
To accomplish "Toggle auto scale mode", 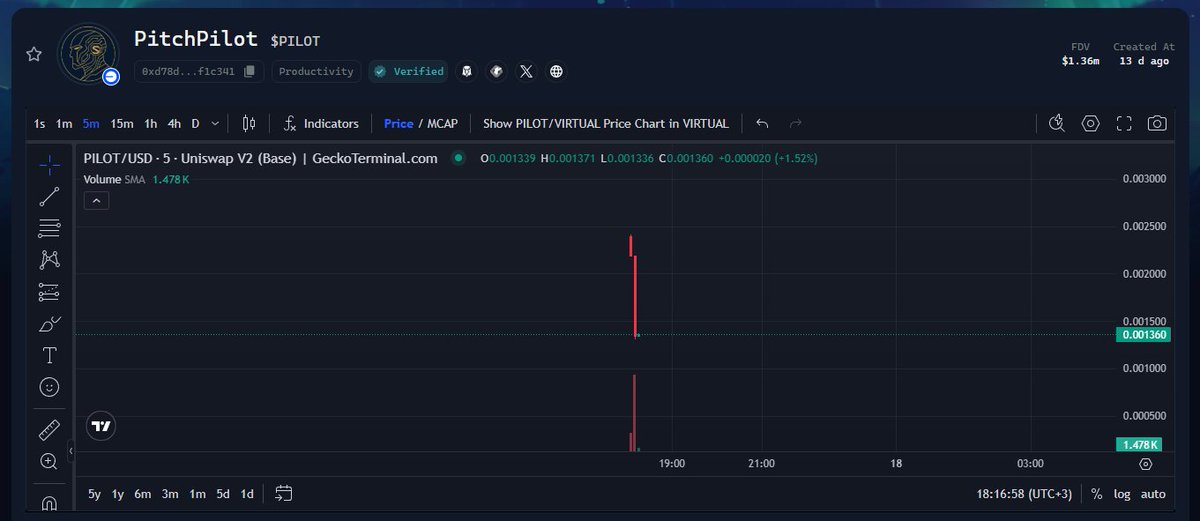I will pos(1153,494).
